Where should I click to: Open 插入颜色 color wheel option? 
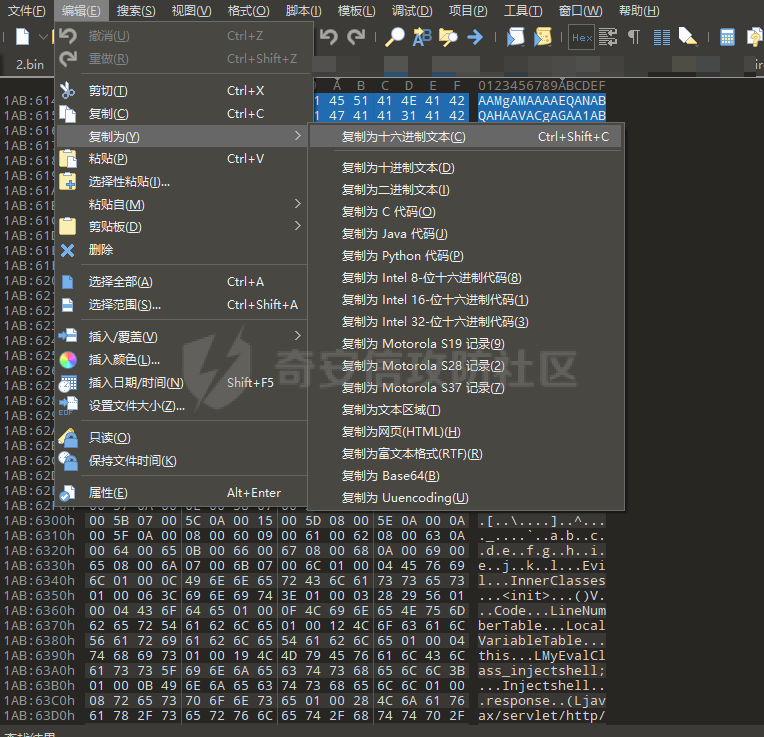point(124,360)
